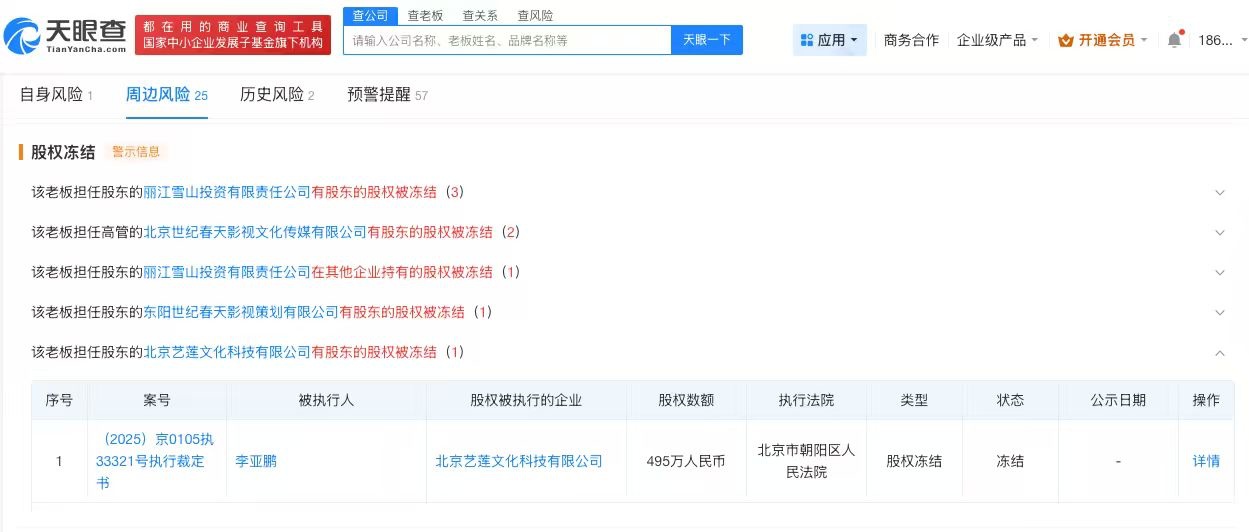Click the 公示日期 column header
This screenshot has width=1249, height=532.
pyautogui.click(x=1118, y=400)
